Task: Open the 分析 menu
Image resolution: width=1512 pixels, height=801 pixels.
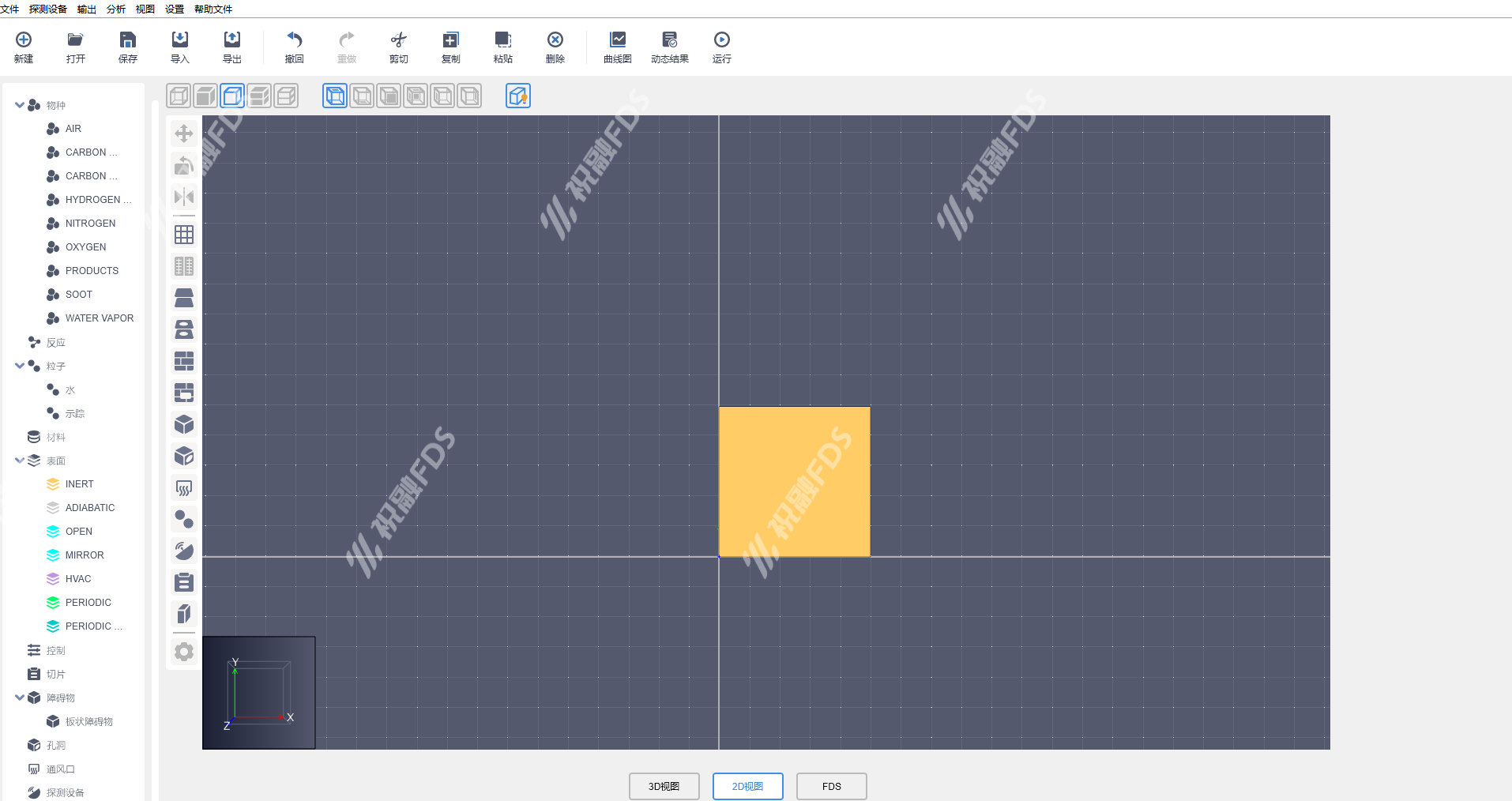Action: [x=116, y=9]
